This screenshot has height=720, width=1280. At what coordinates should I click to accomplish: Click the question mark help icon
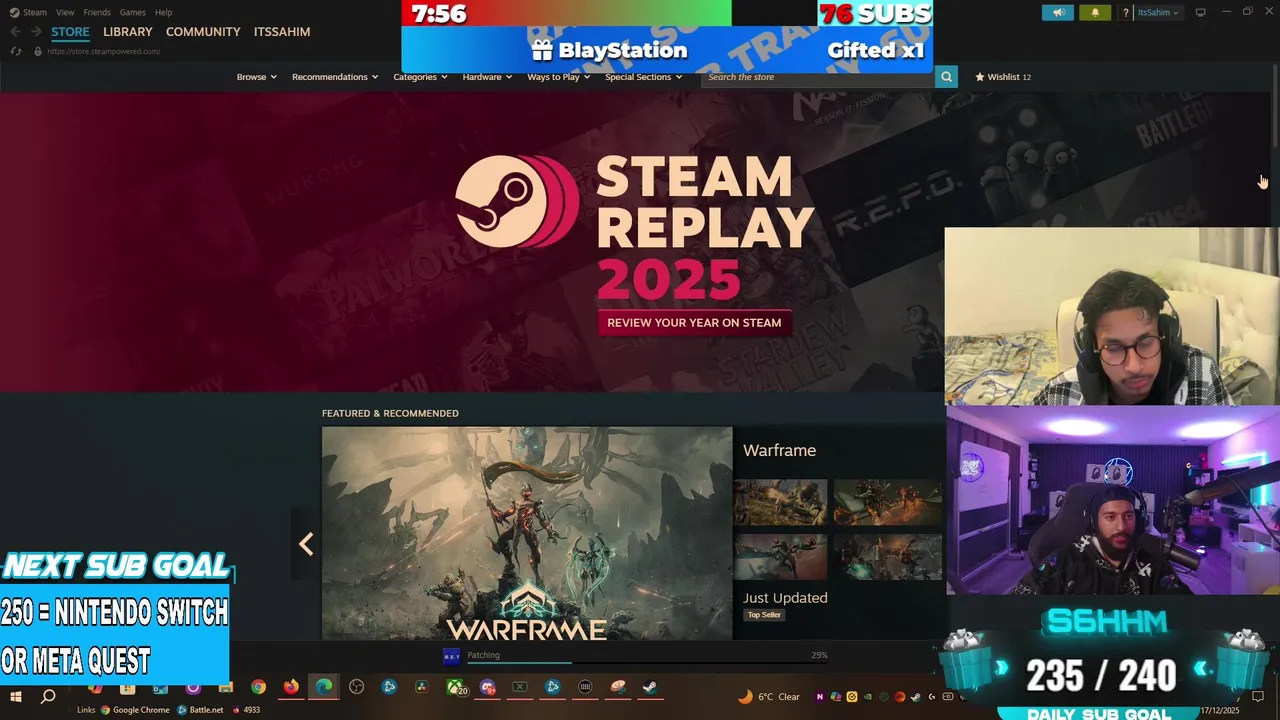tap(1126, 12)
